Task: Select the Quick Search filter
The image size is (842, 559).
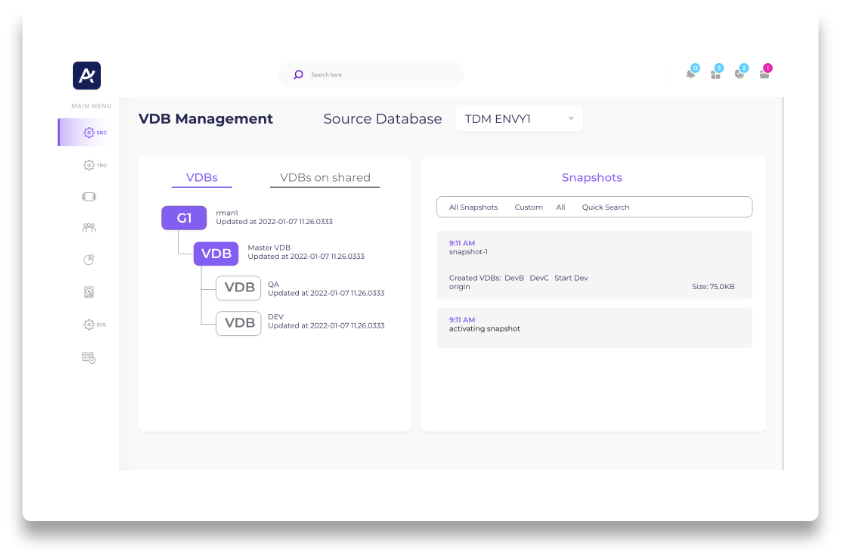Action: [605, 207]
